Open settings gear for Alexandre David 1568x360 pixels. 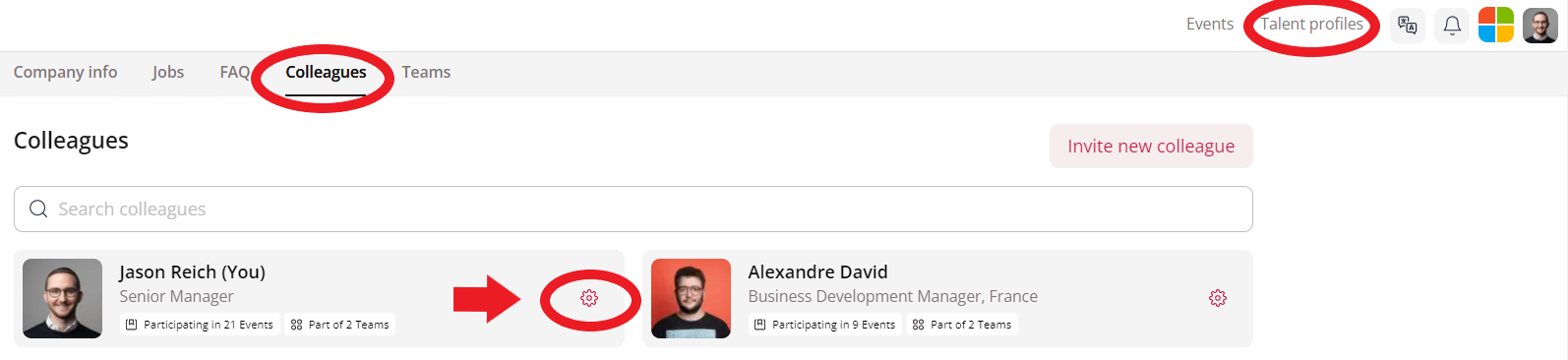1218,298
